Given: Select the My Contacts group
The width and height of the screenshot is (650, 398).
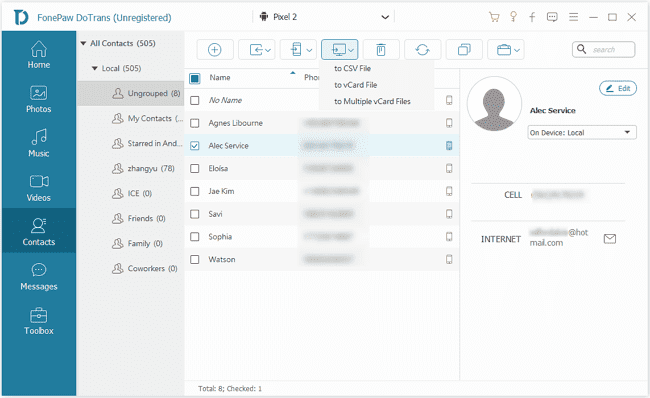Looking at the screenshot, I should pos(130,119).
